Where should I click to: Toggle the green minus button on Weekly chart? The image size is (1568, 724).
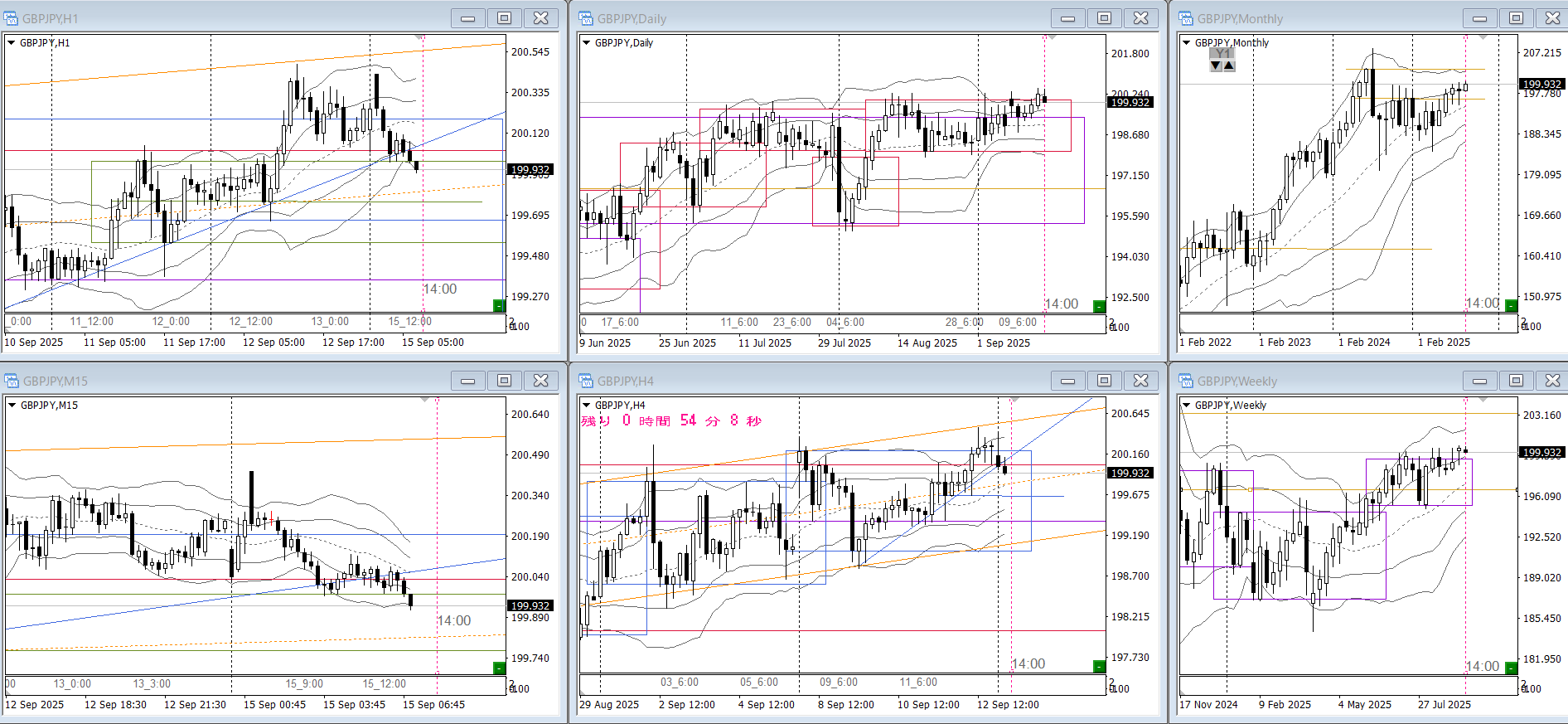coord(1511,668)
